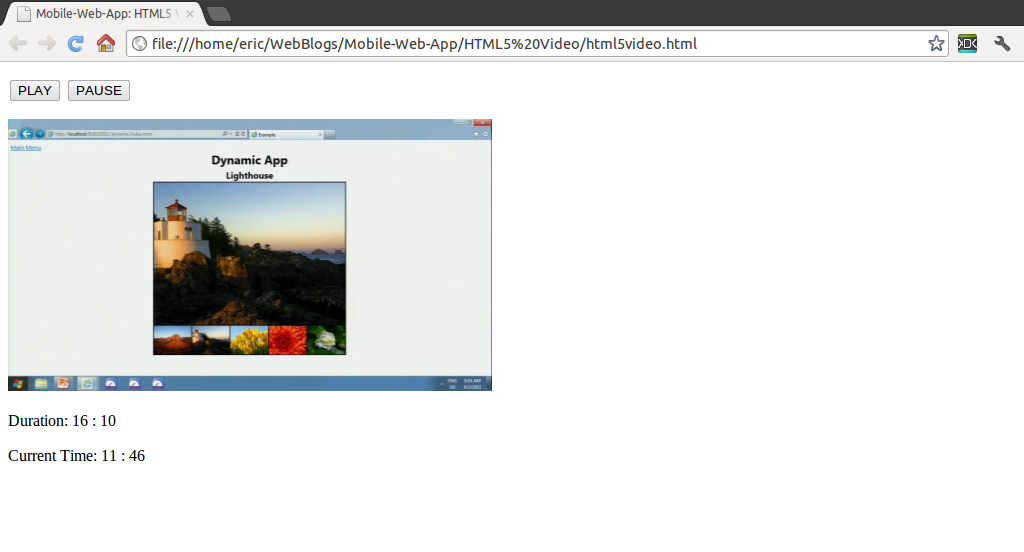This screenshot has width=1024, height=552.
Task: Click the Main Menu link in the video
Action: 25,148
